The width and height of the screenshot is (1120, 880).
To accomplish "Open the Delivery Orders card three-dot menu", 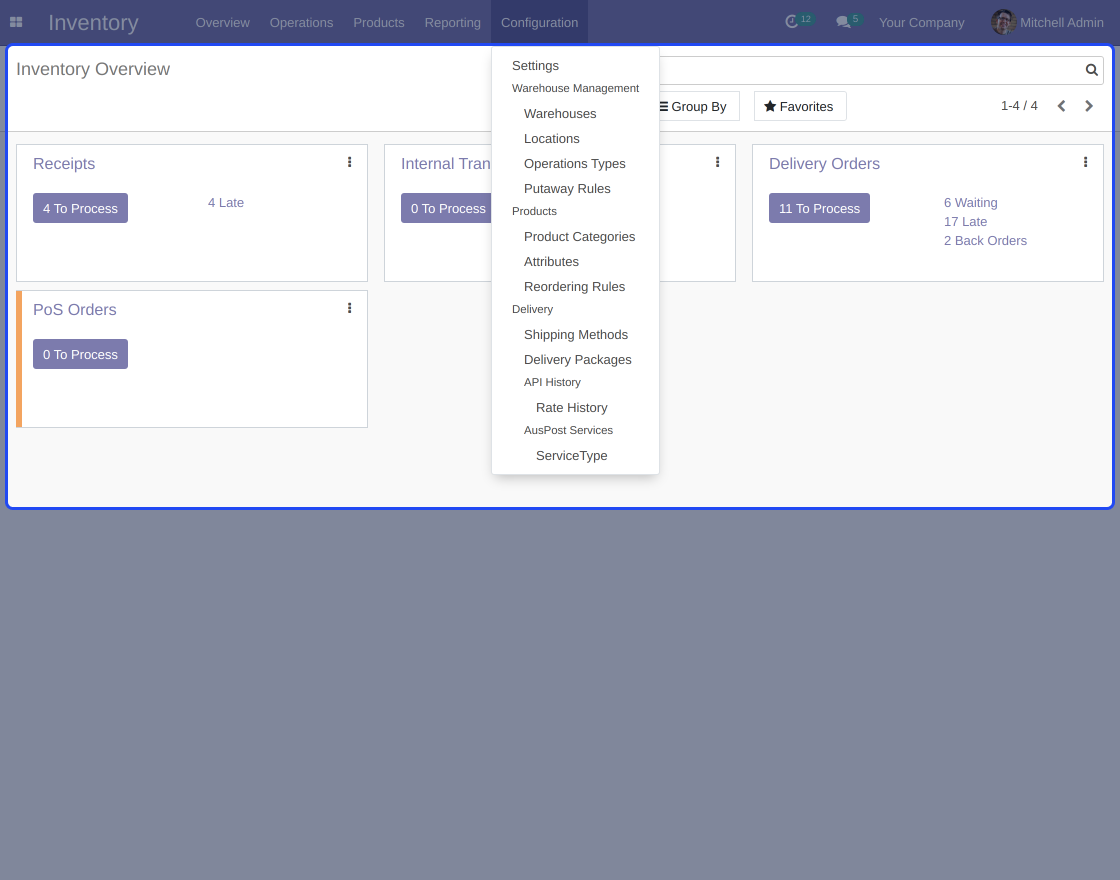I will click(x=1085, y=162).
